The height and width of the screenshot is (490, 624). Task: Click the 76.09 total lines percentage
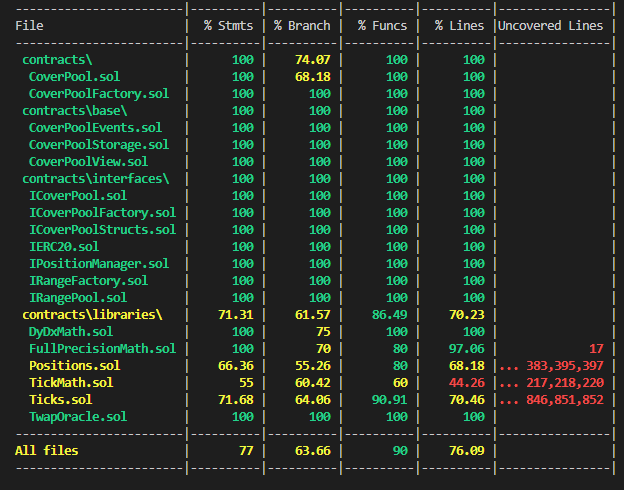click(x=465, y=450)
